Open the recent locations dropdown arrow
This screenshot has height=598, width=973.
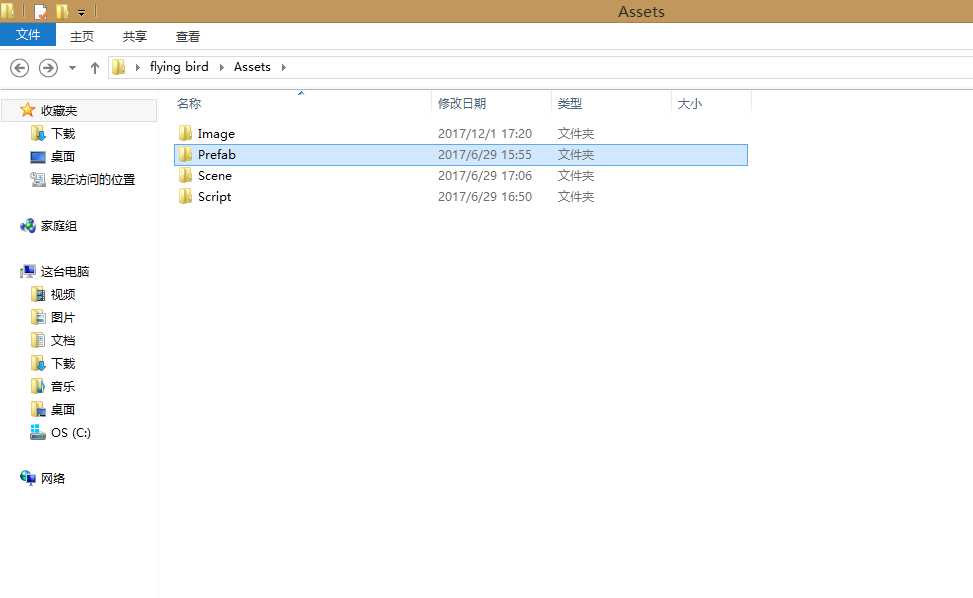coord(72,68)
